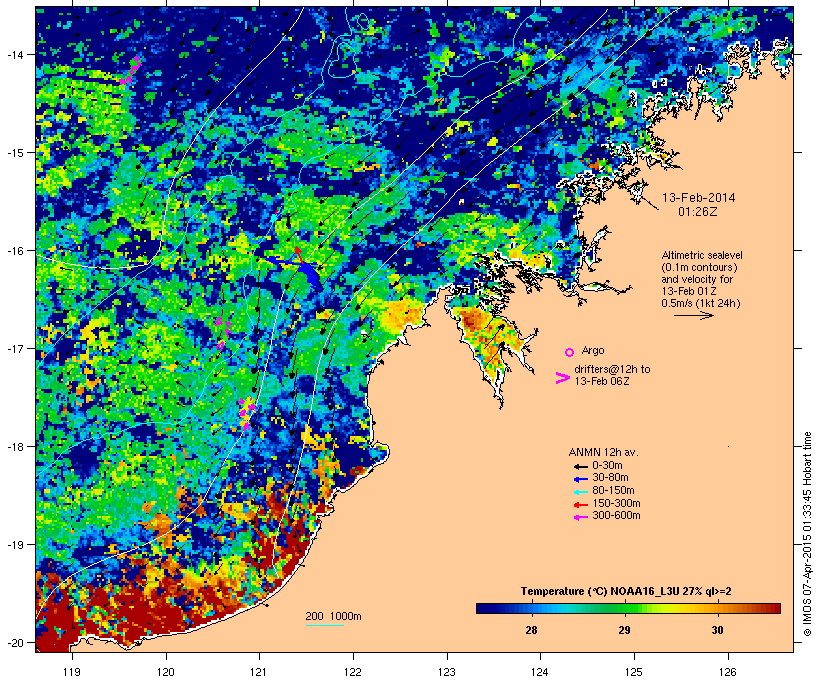Viewport: 820px width, 680px height.
Task: Click the '13-Feb 01Z' altimetry time label
Action: [x=689, y=291]
